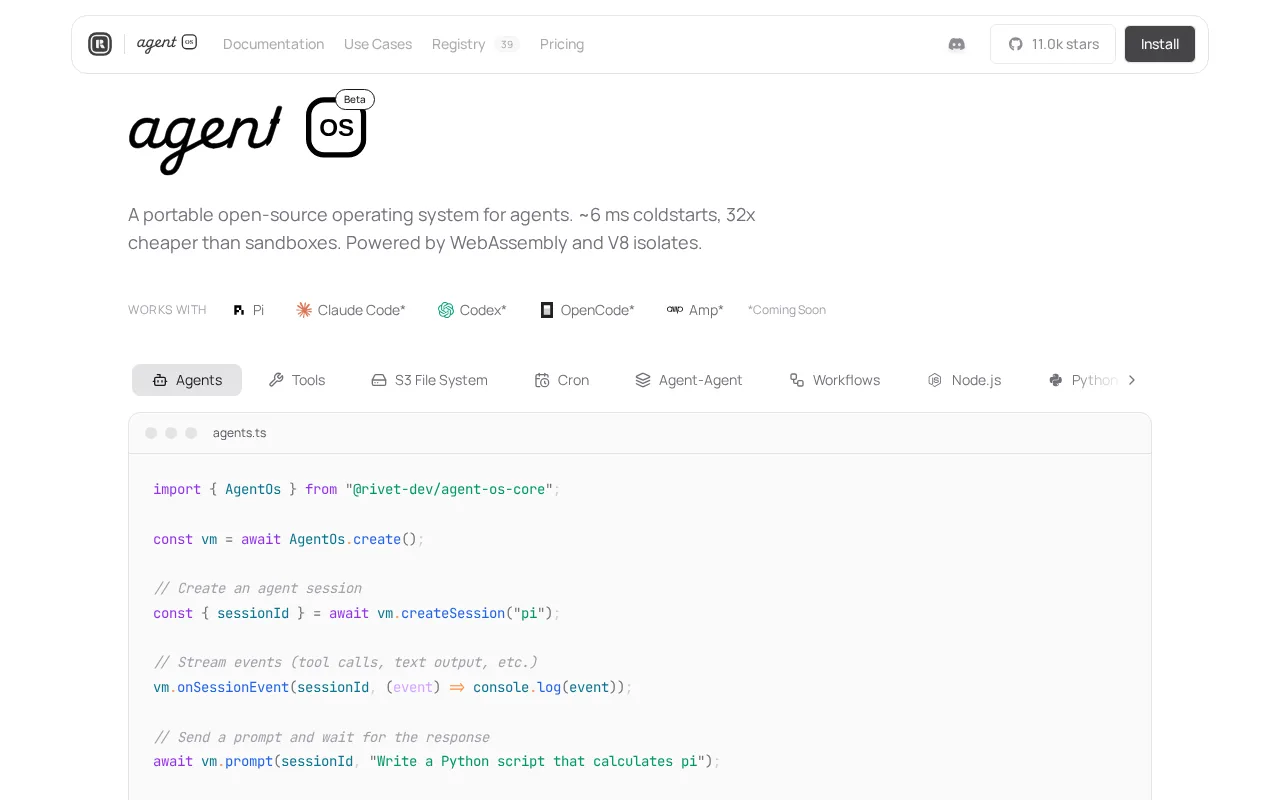Open the Registry menu item
Viewport: 1280px width, 800px height.
458,44
